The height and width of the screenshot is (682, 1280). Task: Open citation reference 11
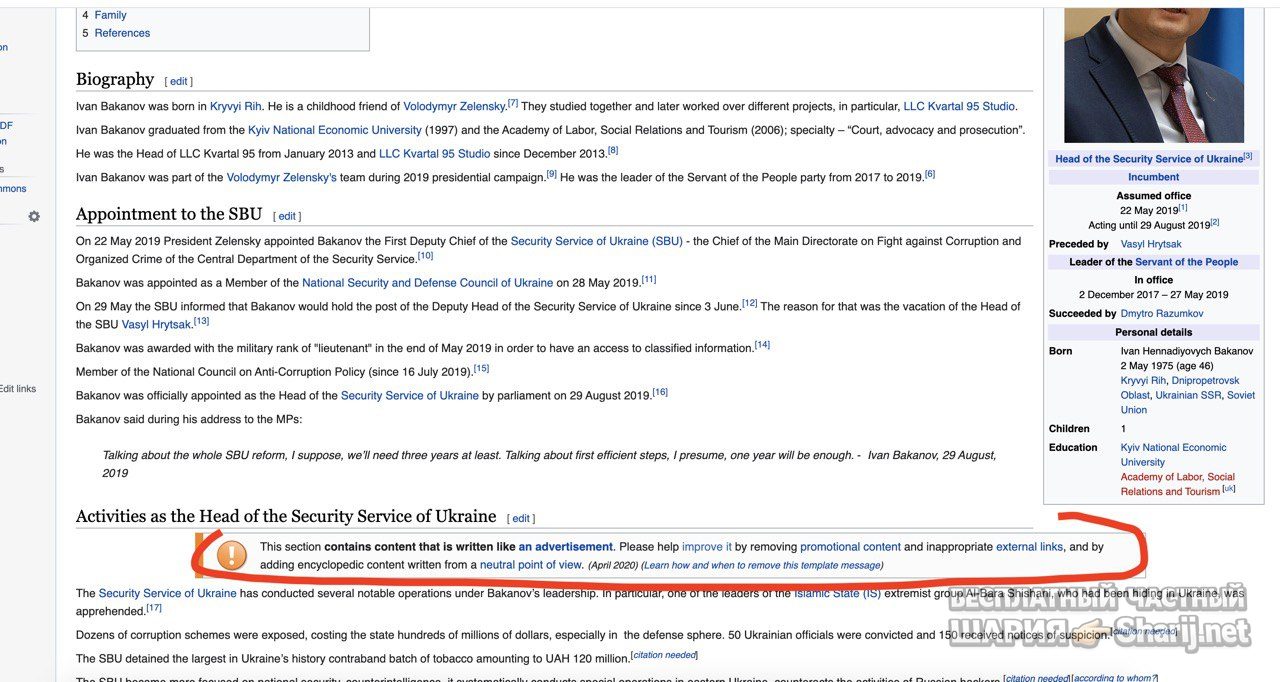(x=649, y=280)
